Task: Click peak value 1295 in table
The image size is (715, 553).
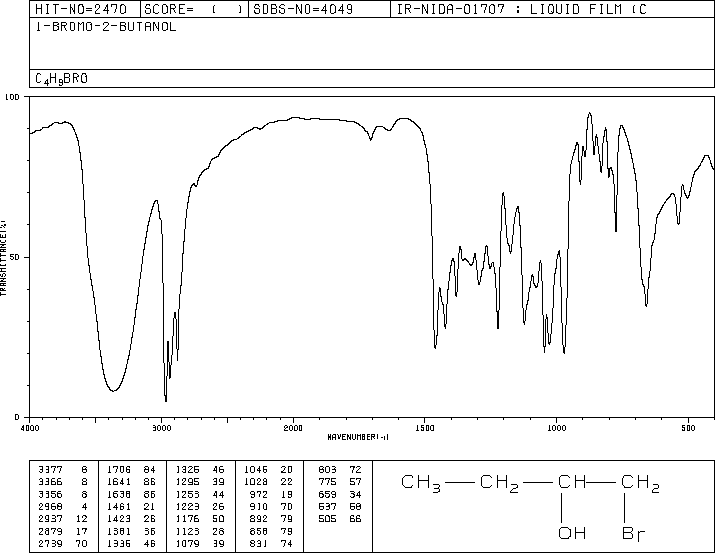Action: [187, 482]
